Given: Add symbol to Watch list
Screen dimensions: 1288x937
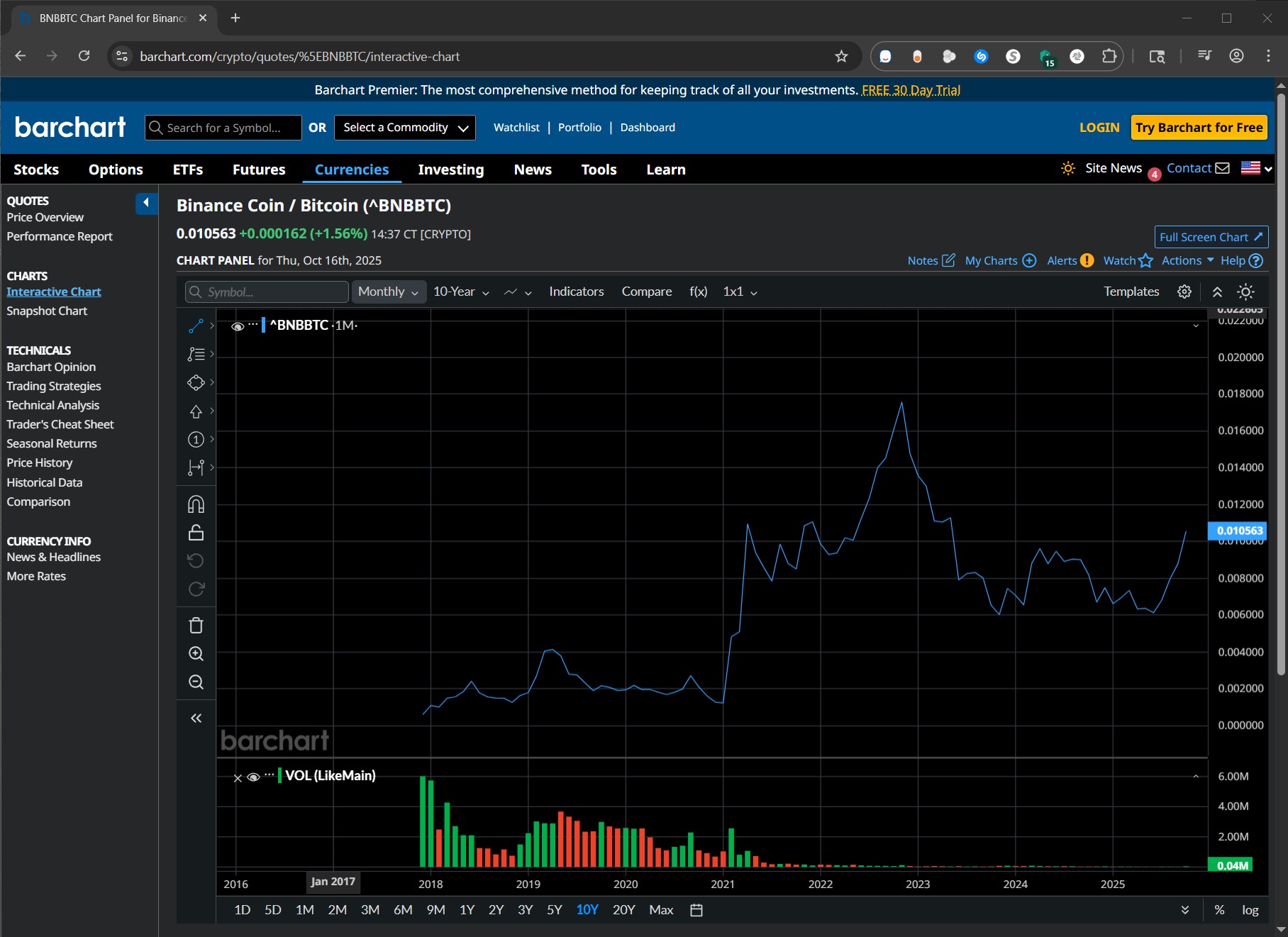Looking at the screenshot, I should [1128, 260].
